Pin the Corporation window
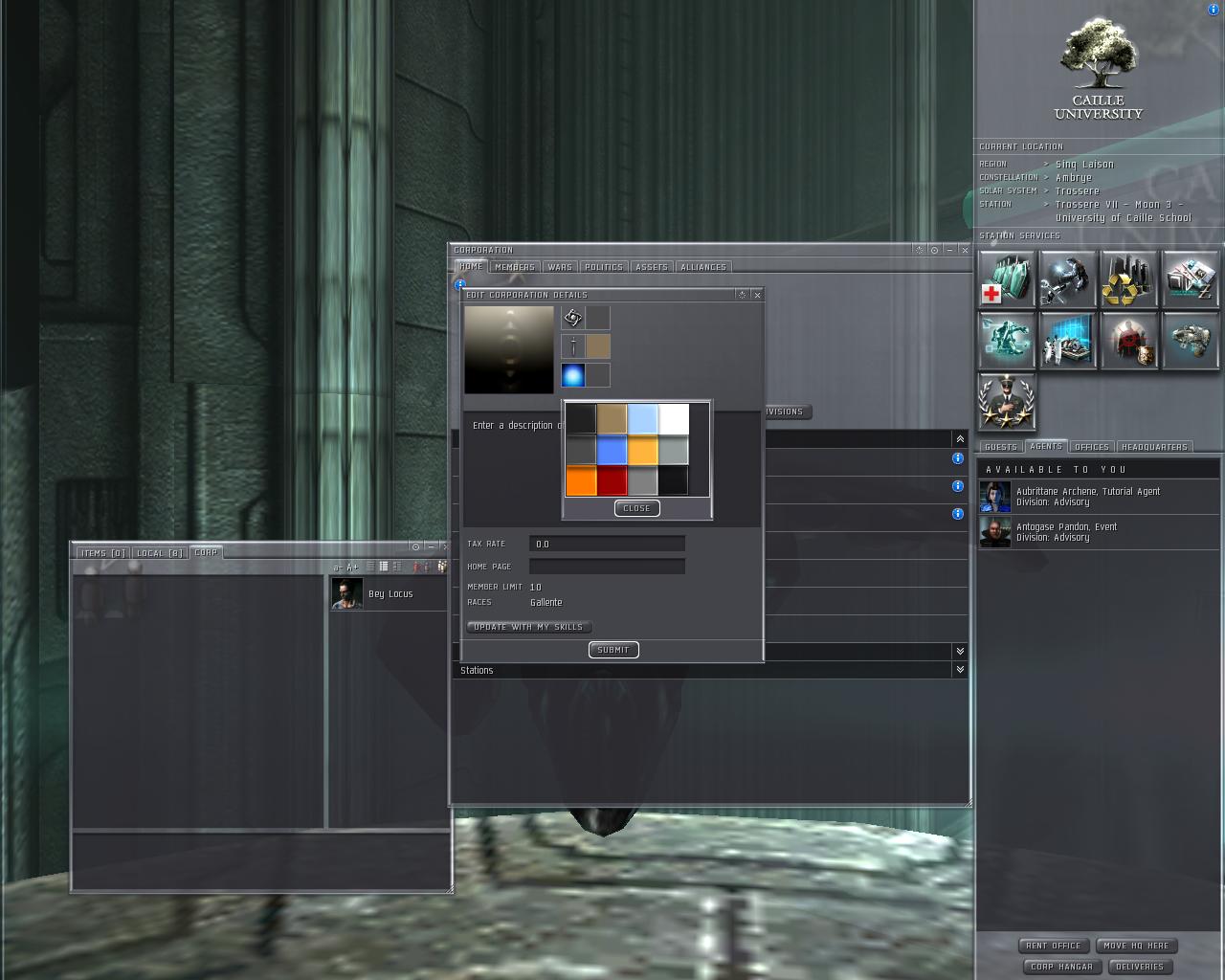The width and height of the screenshot is (1225, 980). click(x=920, y=250)
